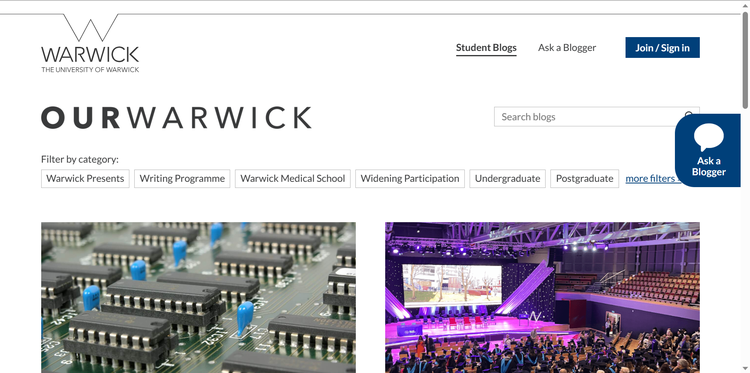Select the Postgraduate filter

(x=585, y=178)
